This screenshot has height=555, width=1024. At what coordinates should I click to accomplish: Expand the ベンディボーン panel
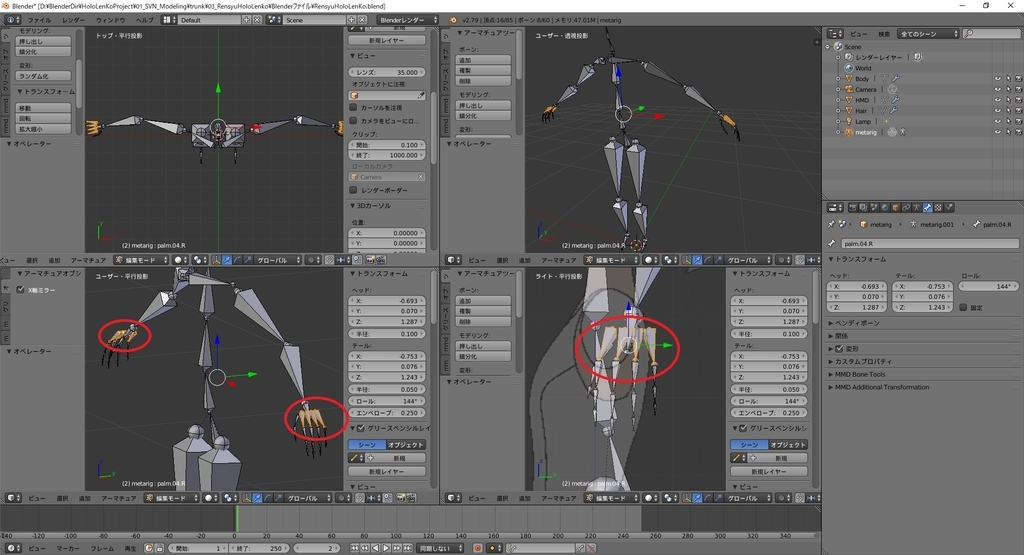855,323
